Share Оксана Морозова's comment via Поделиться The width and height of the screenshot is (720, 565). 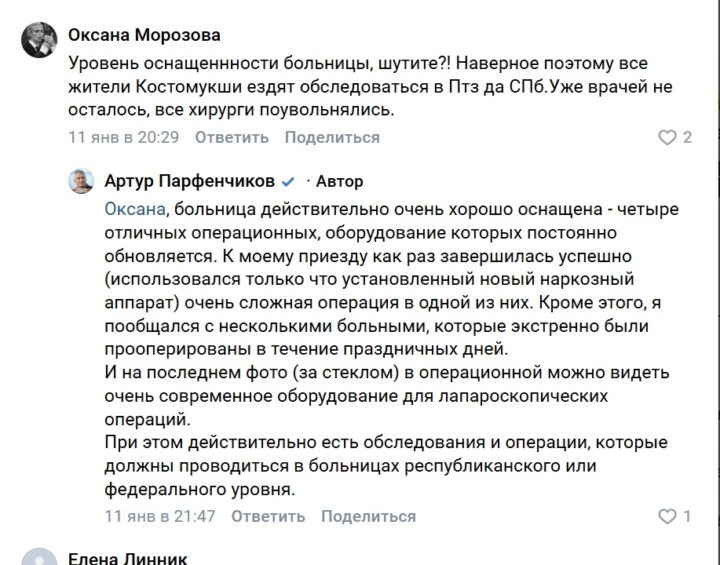(x=332, y=137)
